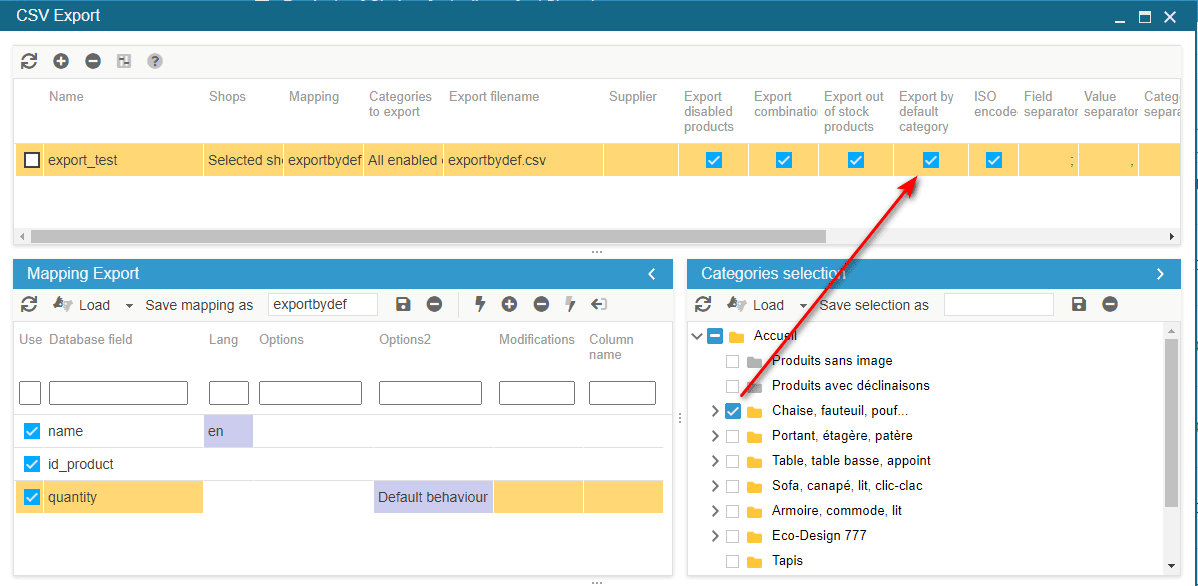The height and width of the screenshot is (586, 1198).
Task: Click the save icon in Categories selection toolbar
Action: click(1078, 304)
